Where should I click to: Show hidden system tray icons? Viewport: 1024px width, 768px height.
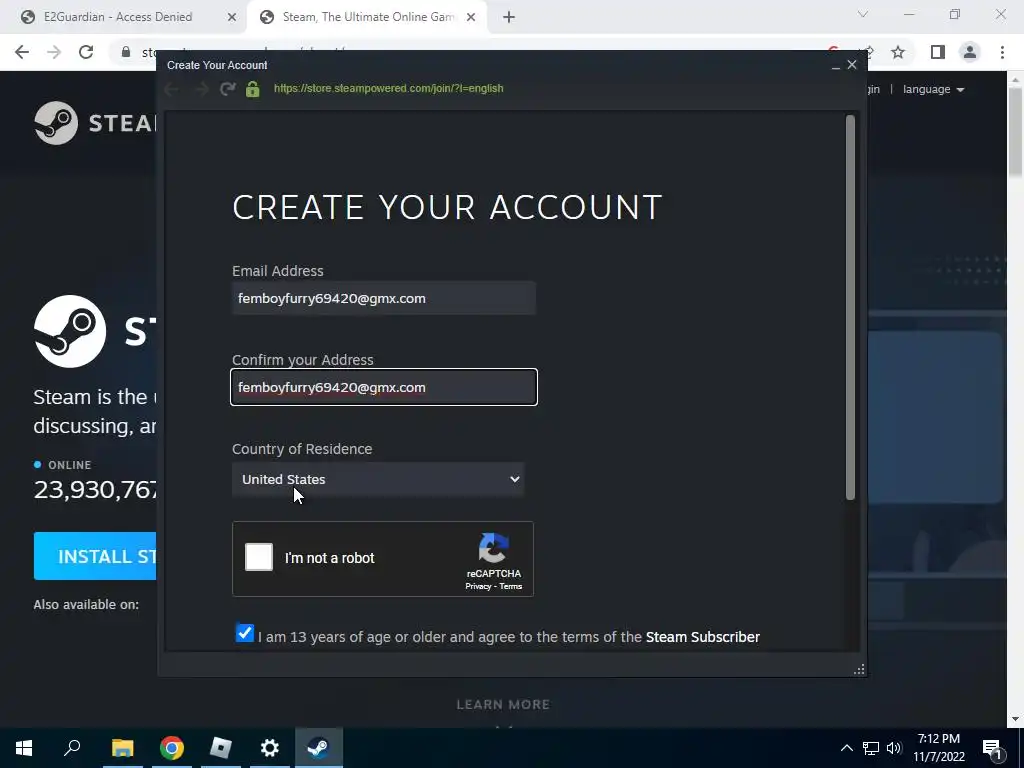click(846, 748)
